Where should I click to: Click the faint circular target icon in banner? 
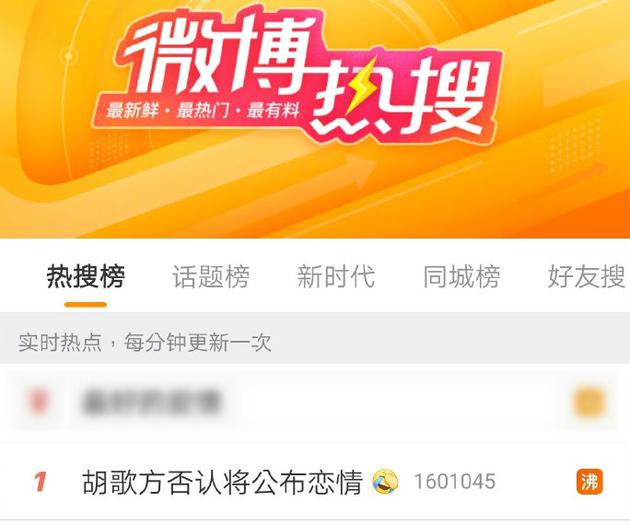click(x=70, y=55)
